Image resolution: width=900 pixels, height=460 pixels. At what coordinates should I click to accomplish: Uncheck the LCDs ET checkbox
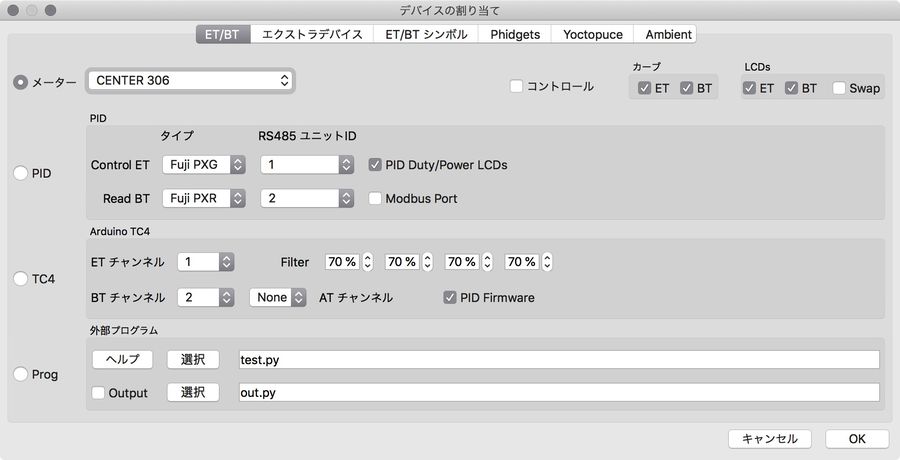click(x=749, y=88)
